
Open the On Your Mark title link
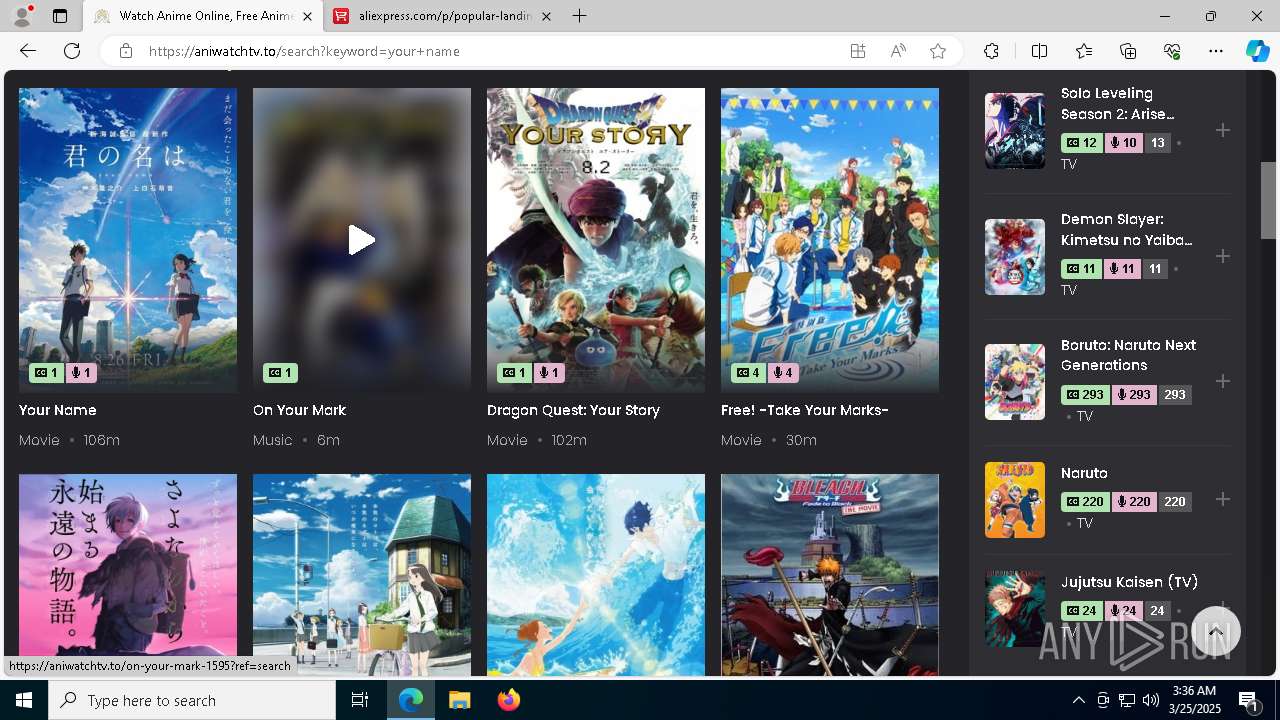(x=299, y=410)
